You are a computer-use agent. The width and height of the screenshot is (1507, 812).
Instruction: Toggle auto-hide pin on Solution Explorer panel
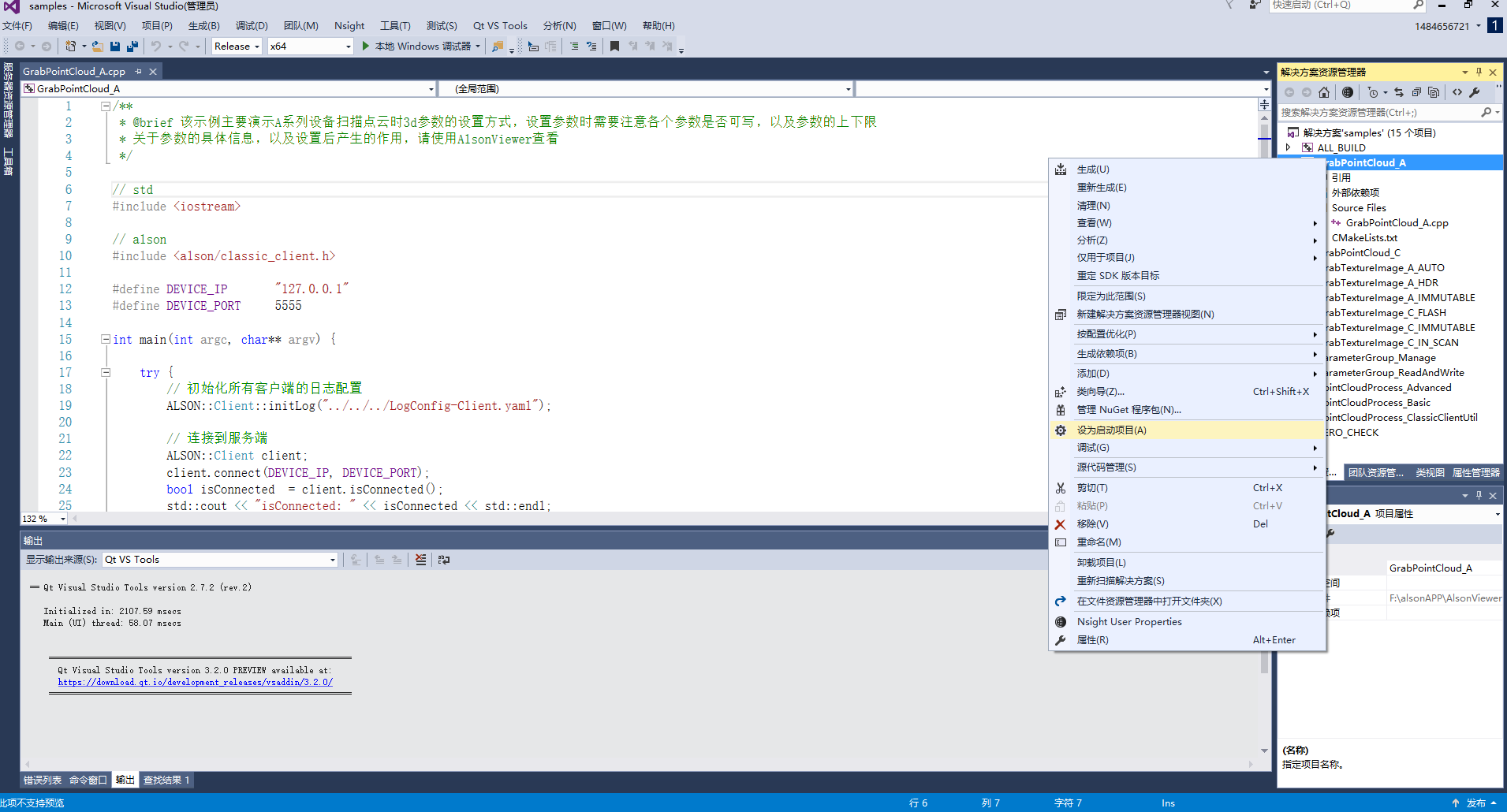[x=1479, y=72]
